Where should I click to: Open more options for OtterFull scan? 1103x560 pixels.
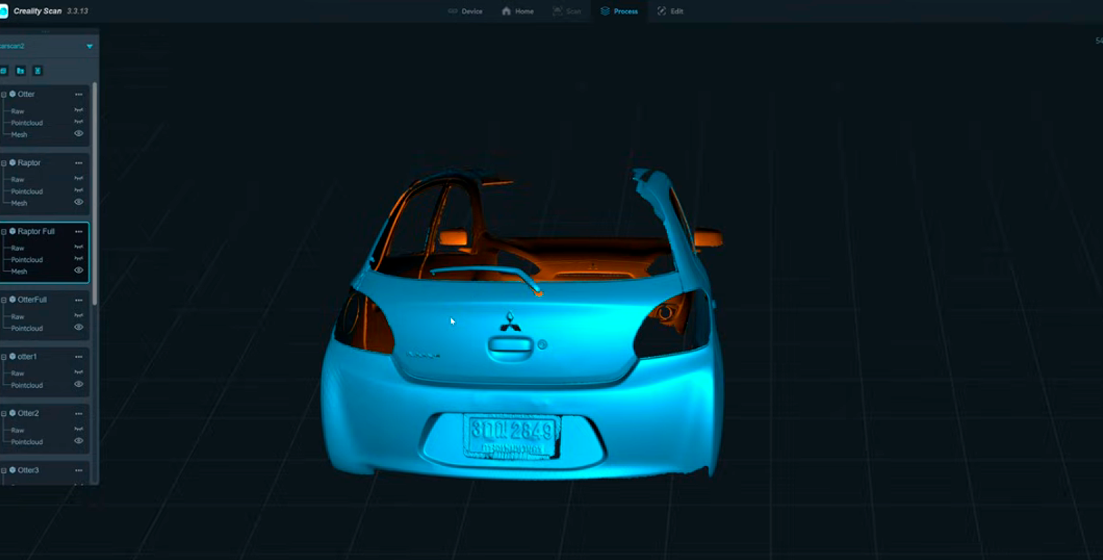click(x=79, y=300)
